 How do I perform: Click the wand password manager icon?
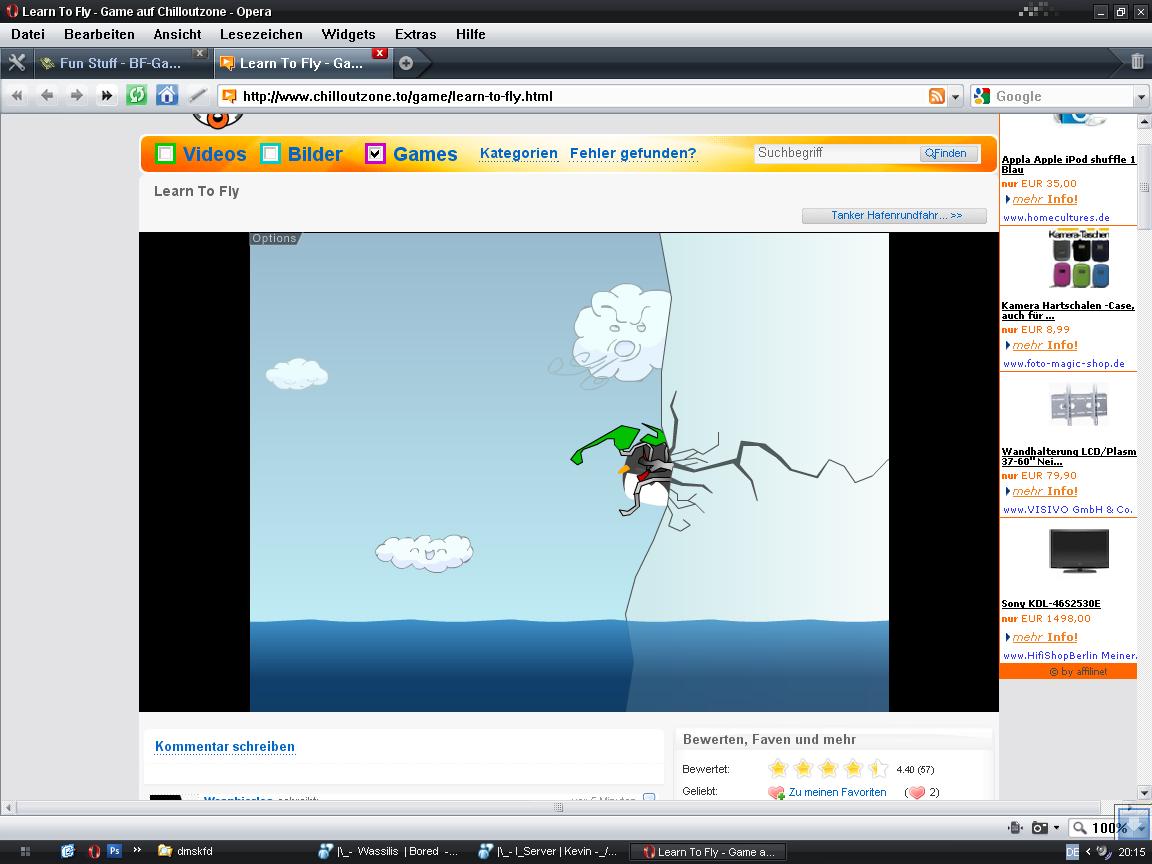[197, 95]
